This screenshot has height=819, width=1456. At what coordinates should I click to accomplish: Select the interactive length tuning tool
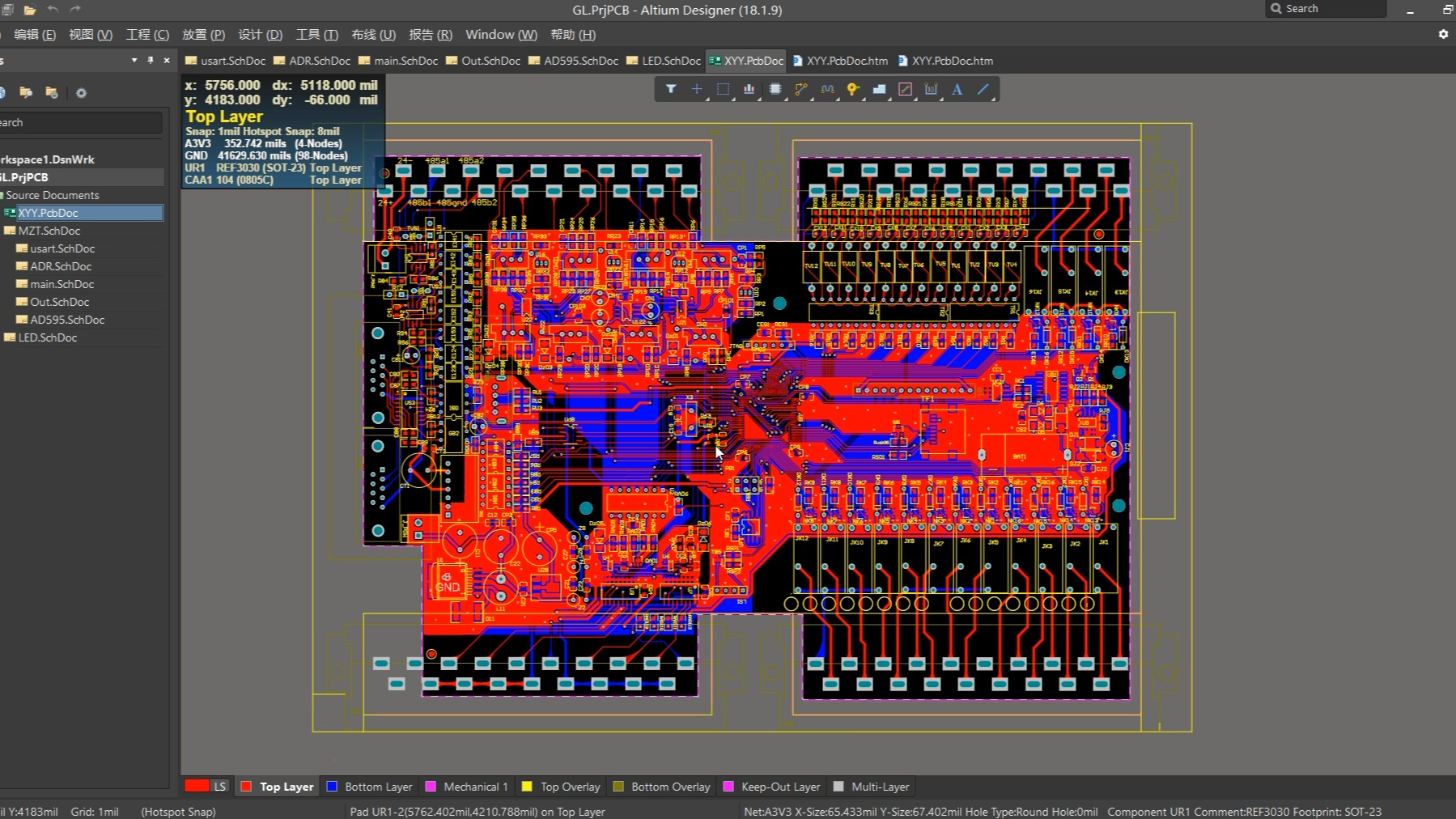pos(827,89)
